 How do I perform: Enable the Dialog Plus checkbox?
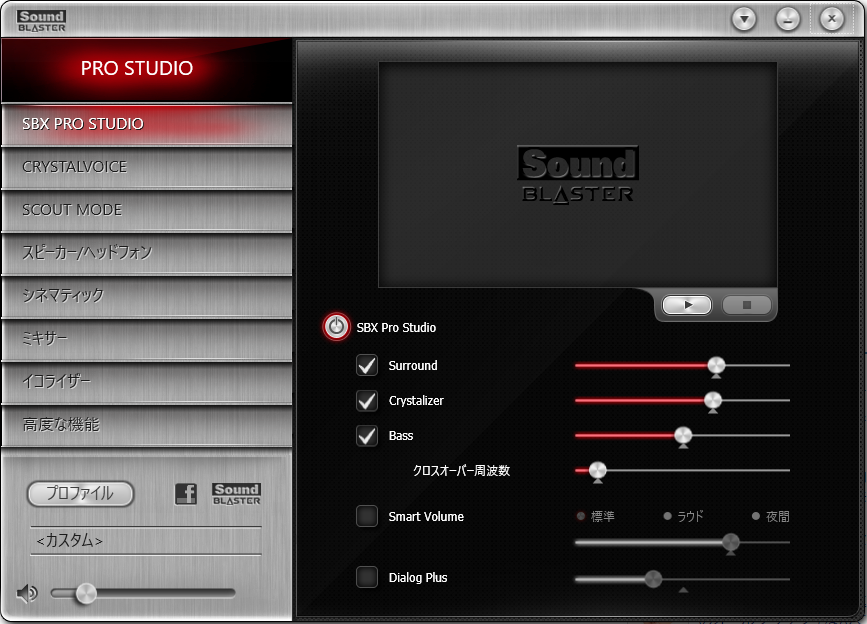tap(367, 578)
